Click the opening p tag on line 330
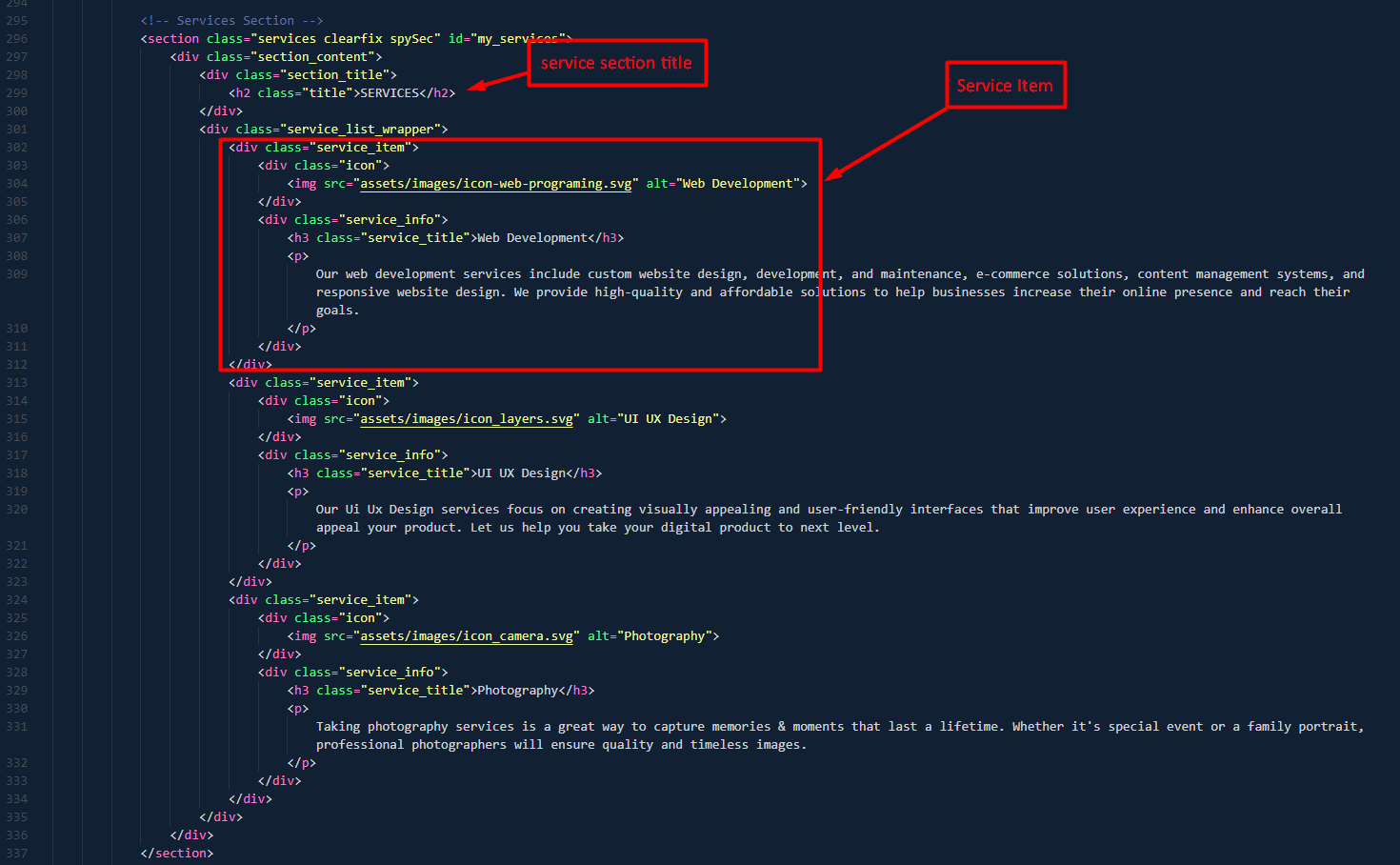The height and width of the screenshot is (865, 1400). [x=298, y=708]
